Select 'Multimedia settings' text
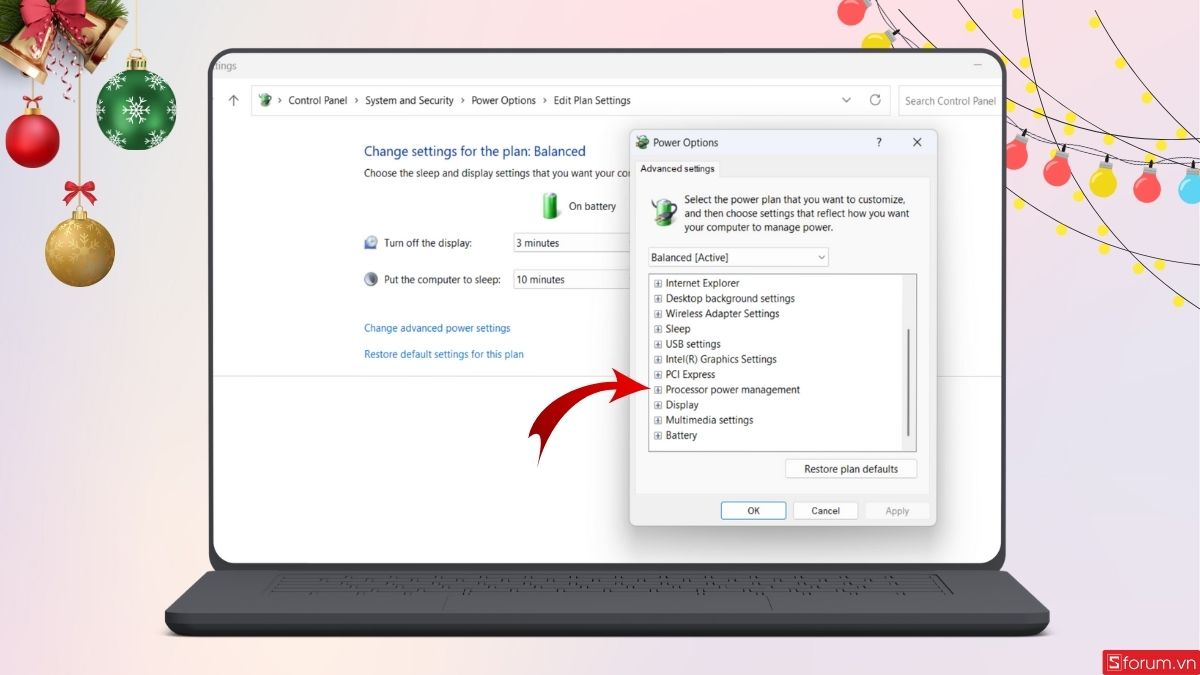This screenshot has height=675, width=1200. [709, 420]
